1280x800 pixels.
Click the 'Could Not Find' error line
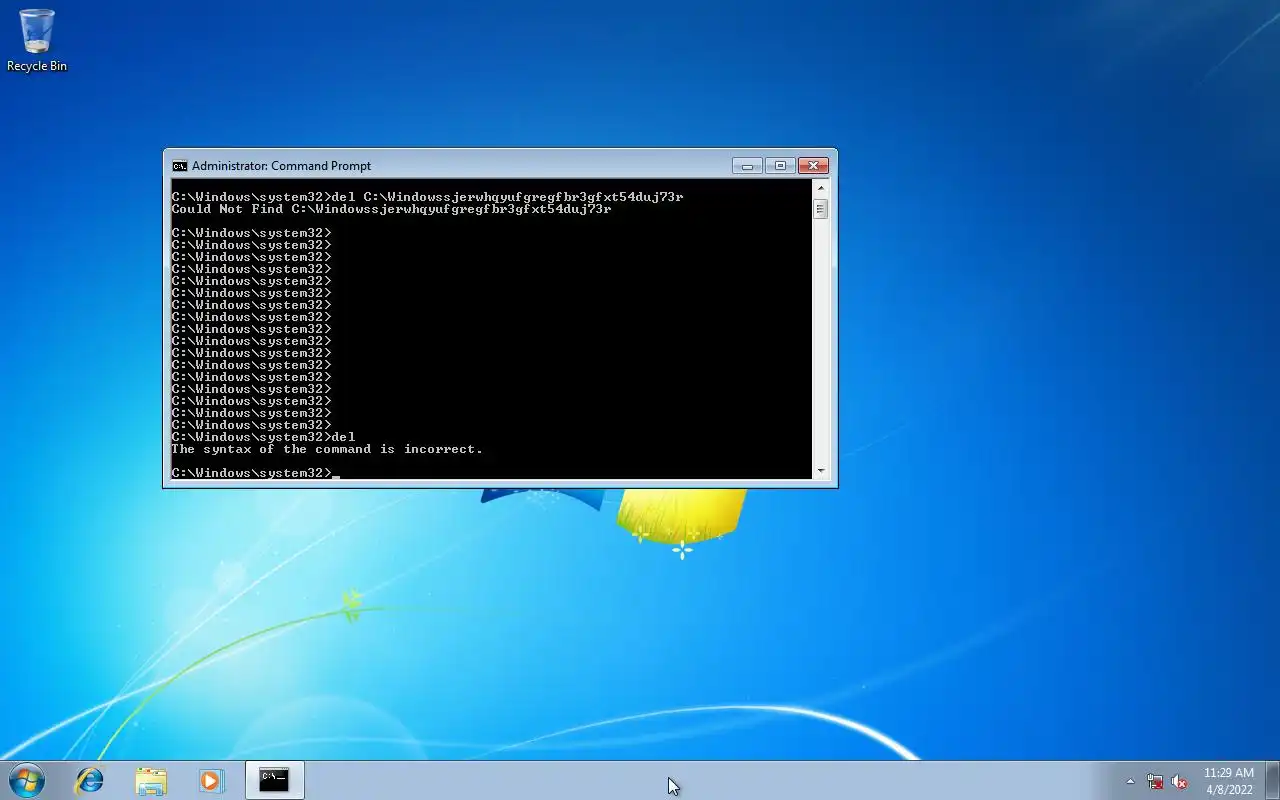(391, 209)
